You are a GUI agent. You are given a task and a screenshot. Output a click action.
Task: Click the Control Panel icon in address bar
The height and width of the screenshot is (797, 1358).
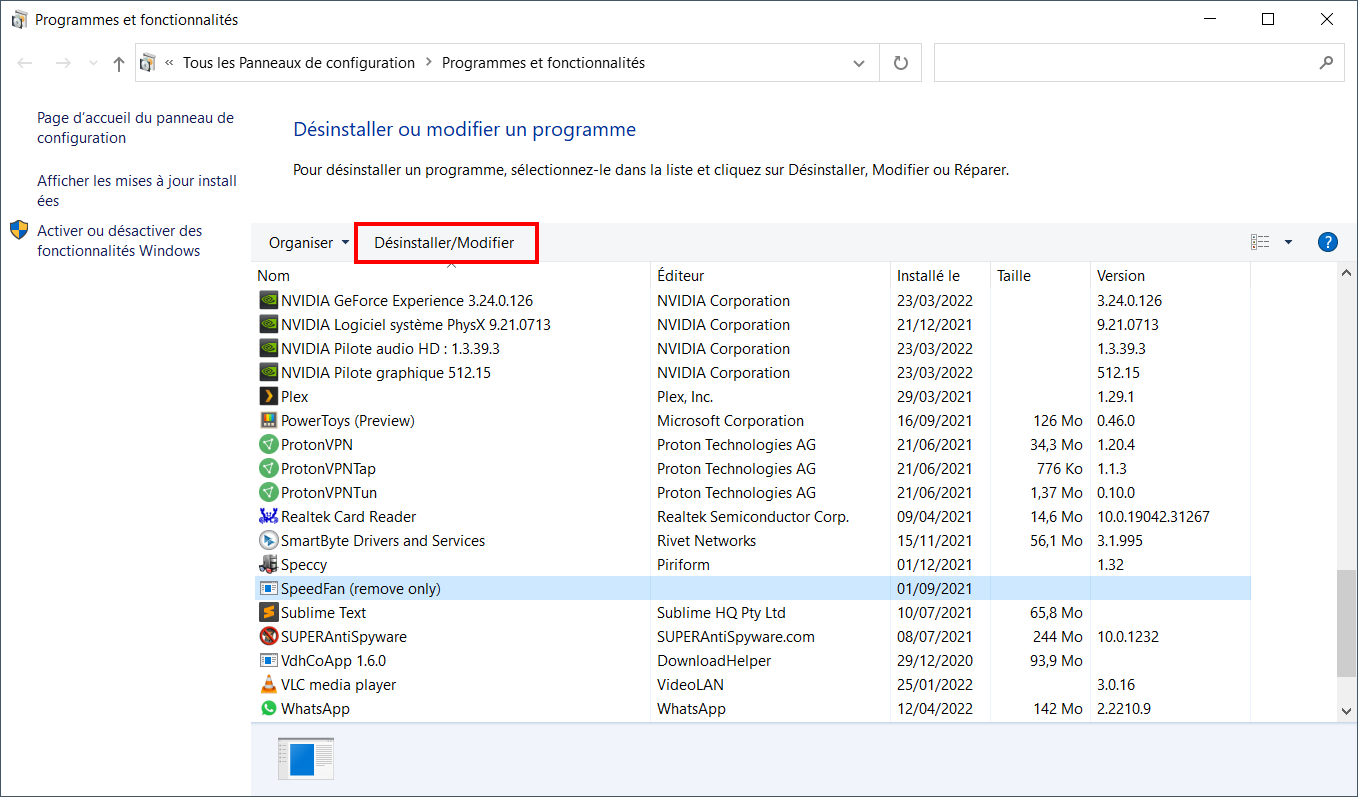click(x=148, y=63)
